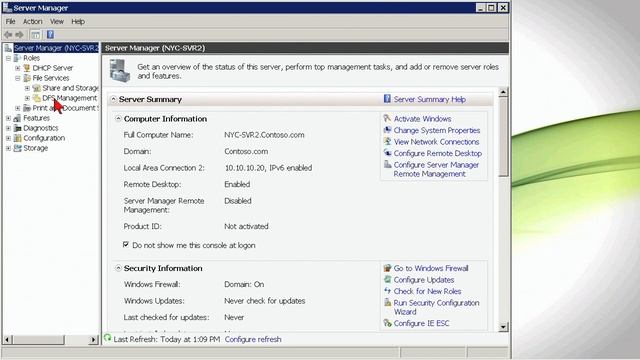Open the Help menu
Image resolution: width=640 pixels, height=360 pixels.
[x=78, y=21]
